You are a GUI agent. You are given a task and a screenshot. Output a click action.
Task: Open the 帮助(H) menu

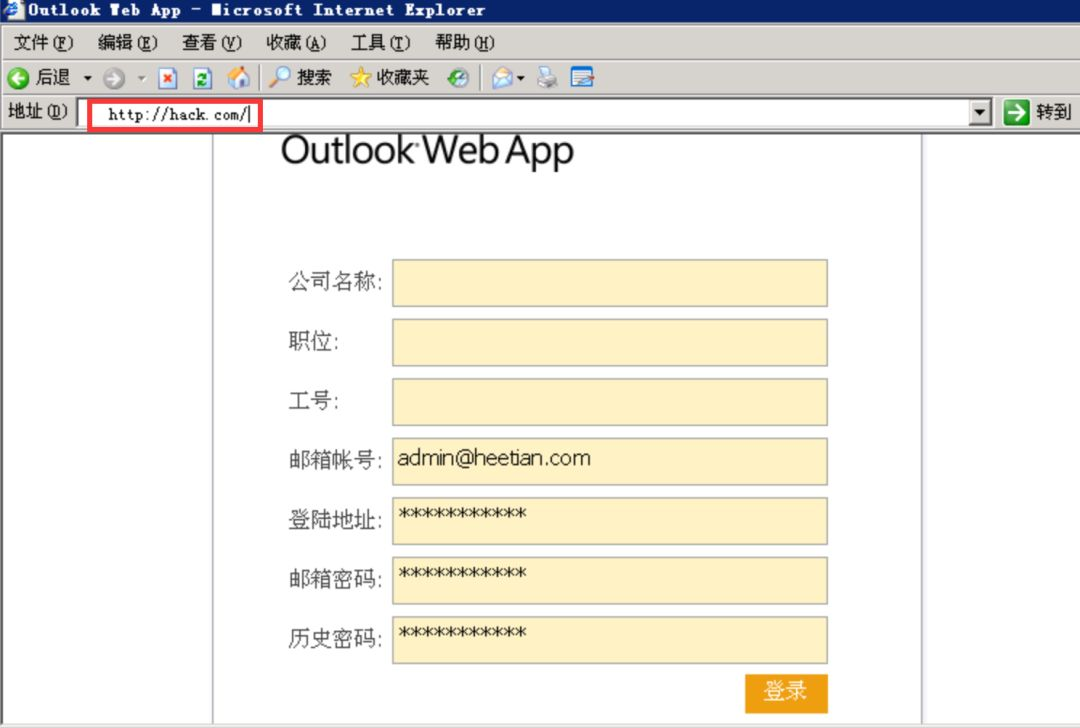coord(465,43)
